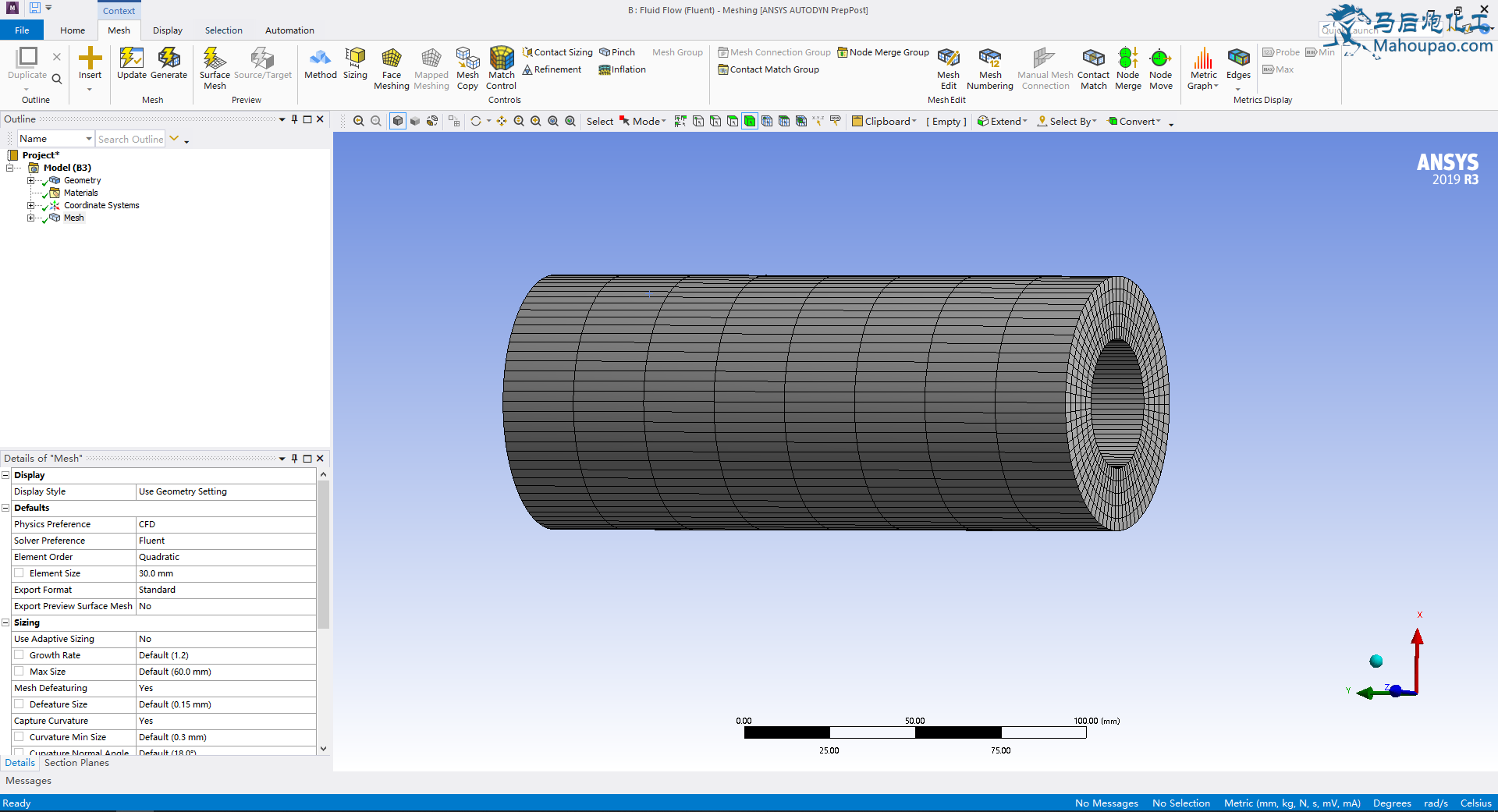This screenshot has height=812, width=1498.
Task: Select the Face Meshing control
Action: (391, 68)
